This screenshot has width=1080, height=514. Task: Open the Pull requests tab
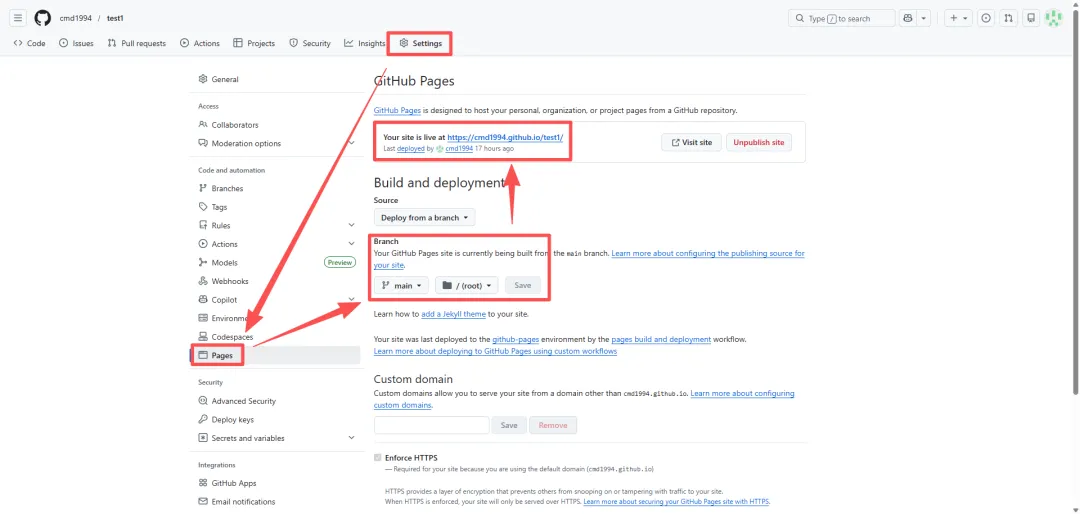136,43
